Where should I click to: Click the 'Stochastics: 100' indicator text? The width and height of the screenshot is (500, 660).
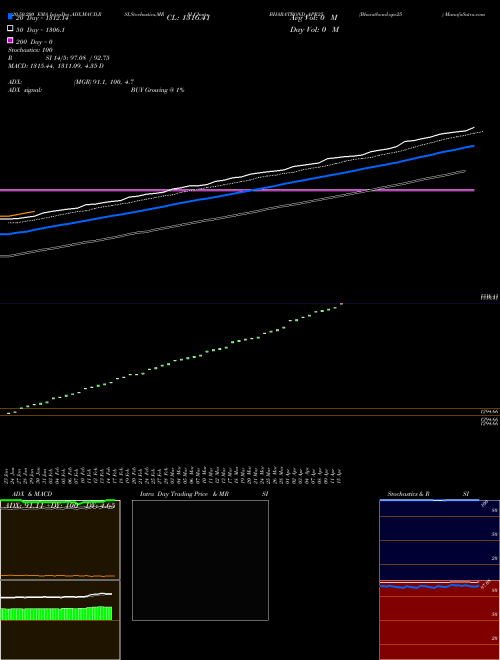30,50
